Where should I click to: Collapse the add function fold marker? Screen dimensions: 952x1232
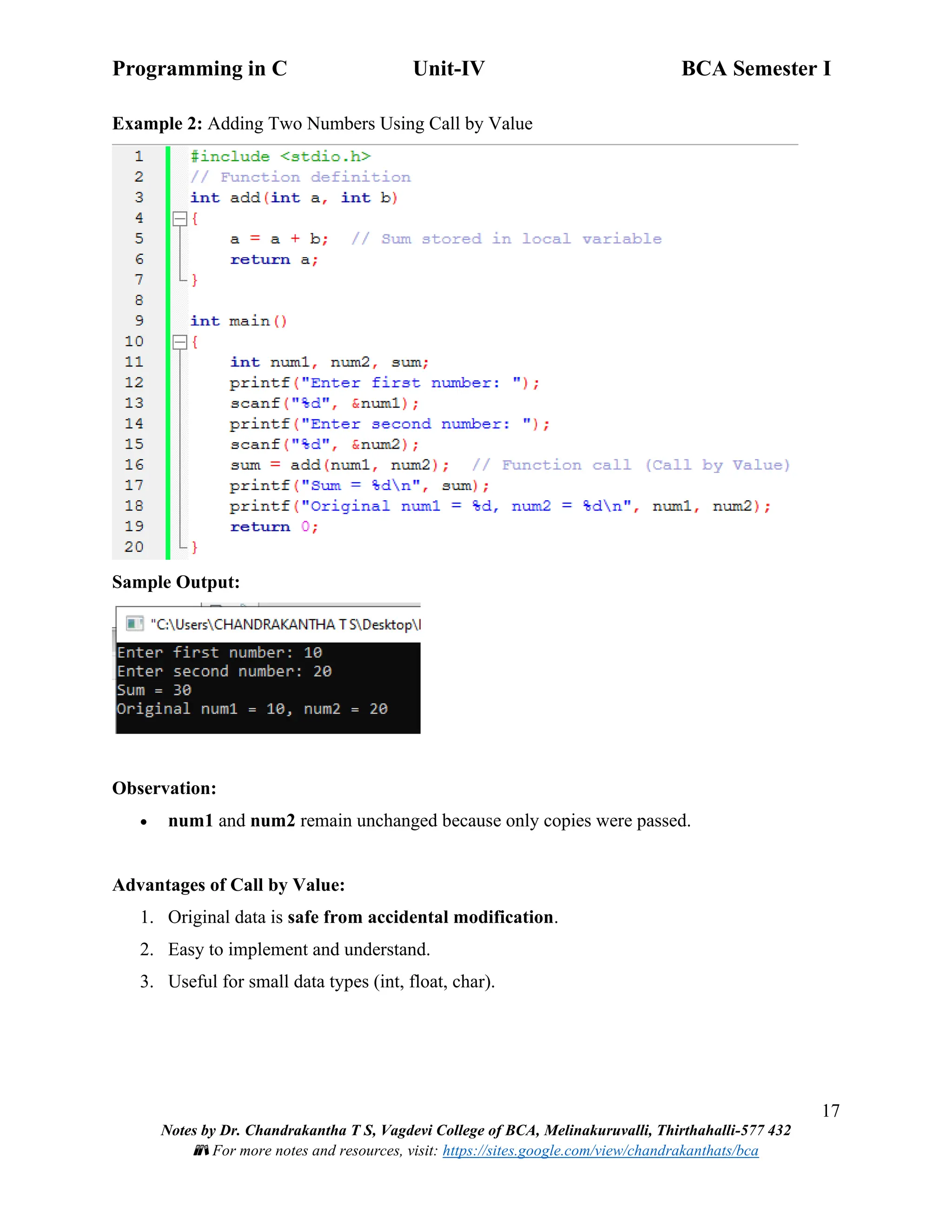tap(179, 219)
